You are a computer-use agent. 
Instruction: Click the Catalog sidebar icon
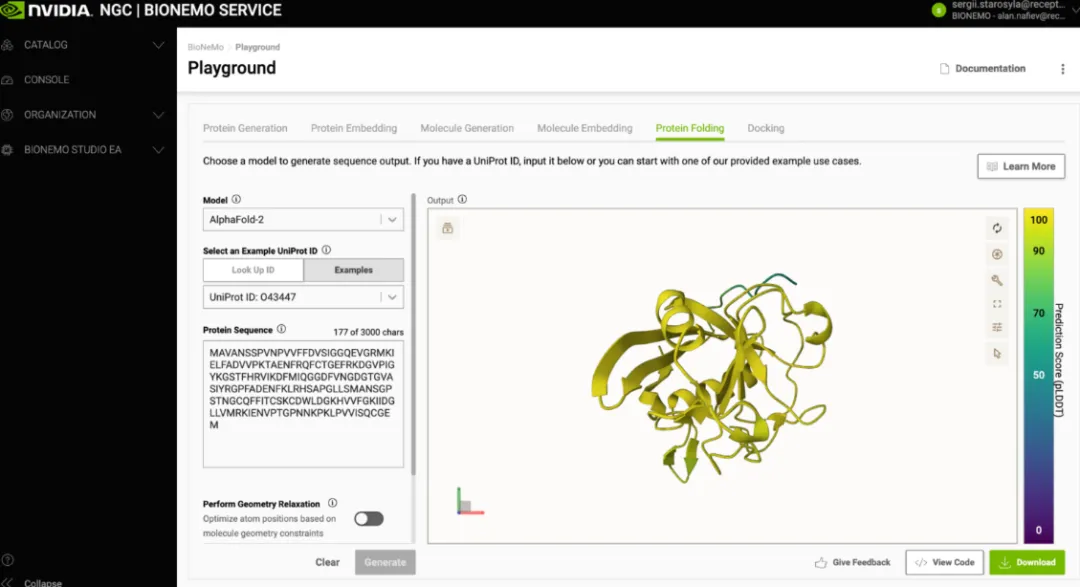[x=8, y=45]
